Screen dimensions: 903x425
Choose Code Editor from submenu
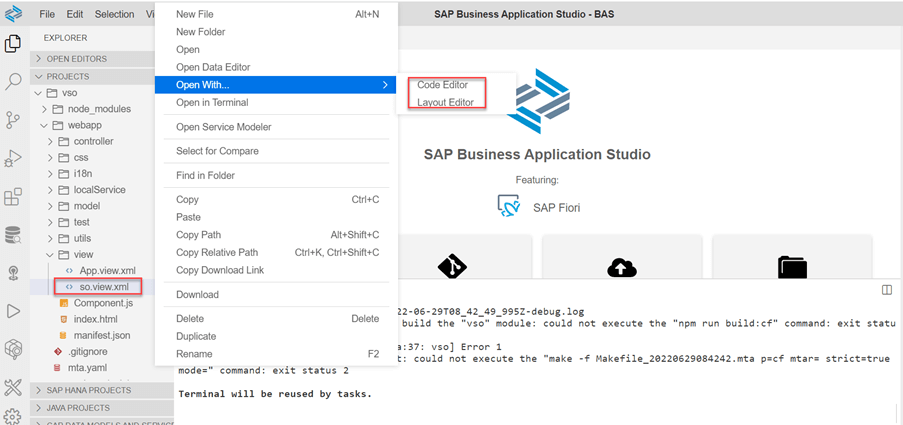[x=442, y=85]
